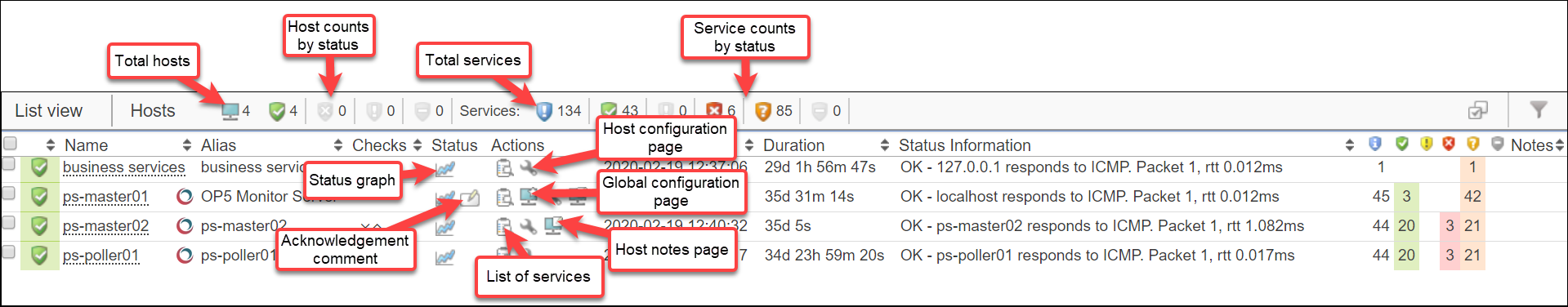
Task: Open the business services host link
Action: [124, 167]
